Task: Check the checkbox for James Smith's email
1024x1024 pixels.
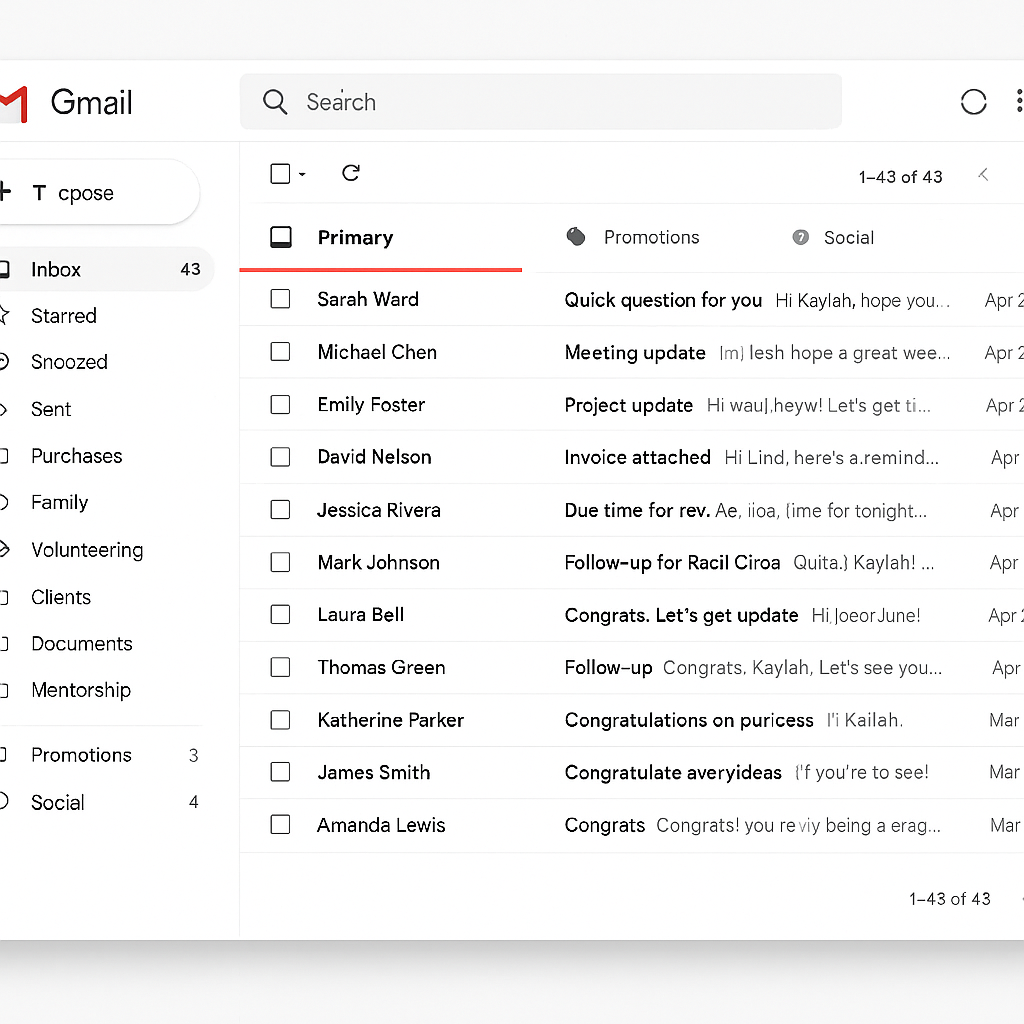Action: point(280,772)
